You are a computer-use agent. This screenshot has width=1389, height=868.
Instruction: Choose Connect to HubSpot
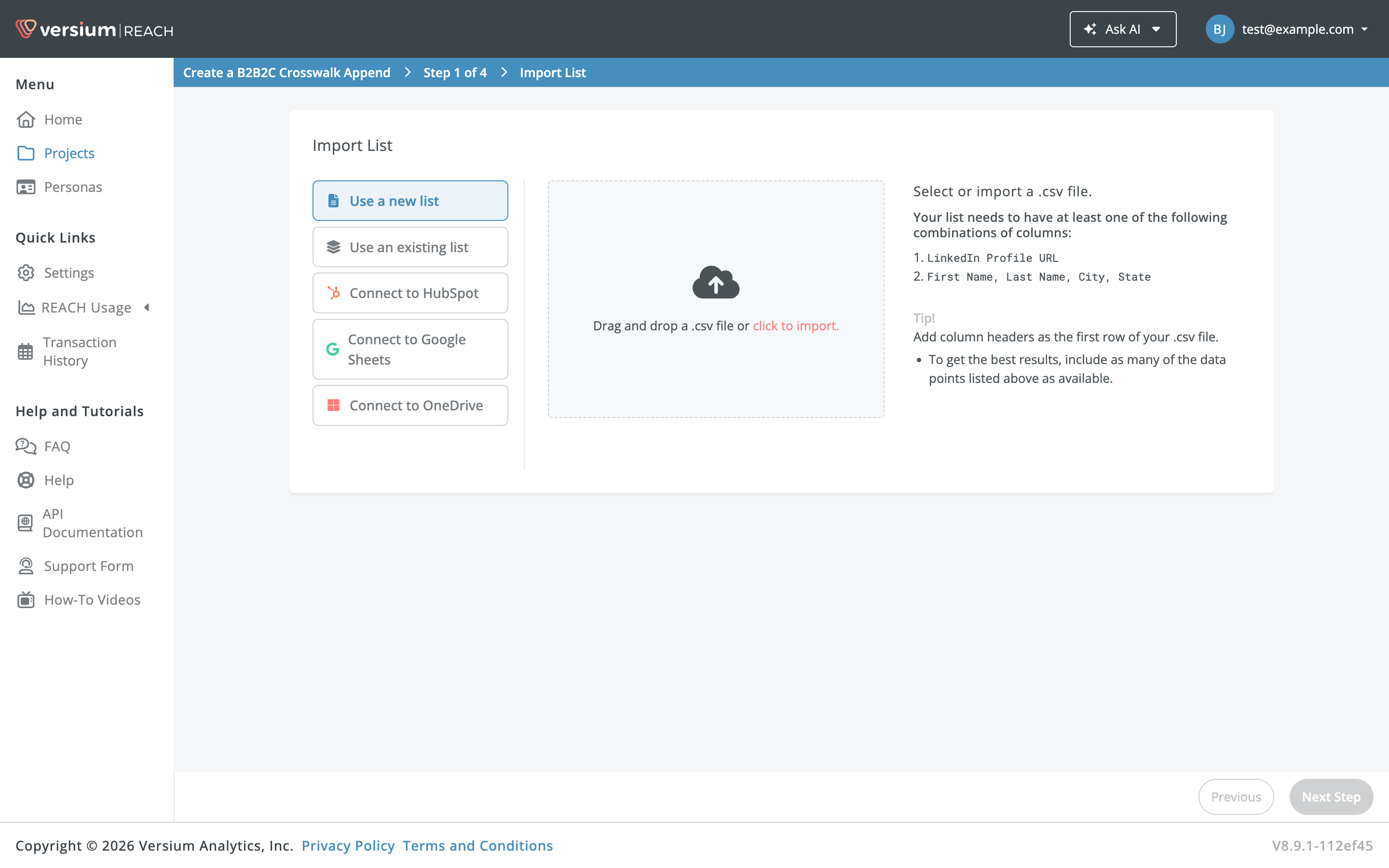[x=410, y=293]
